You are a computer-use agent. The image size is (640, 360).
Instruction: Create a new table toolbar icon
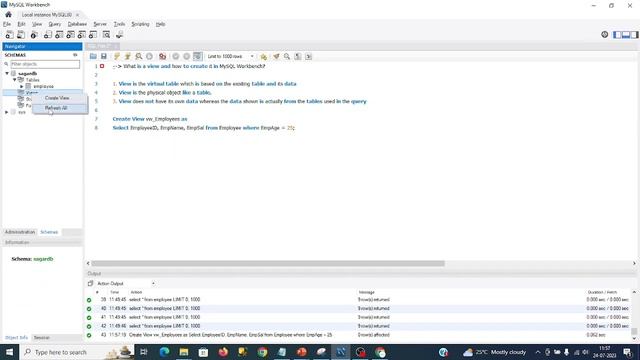(x=59, y=35)
